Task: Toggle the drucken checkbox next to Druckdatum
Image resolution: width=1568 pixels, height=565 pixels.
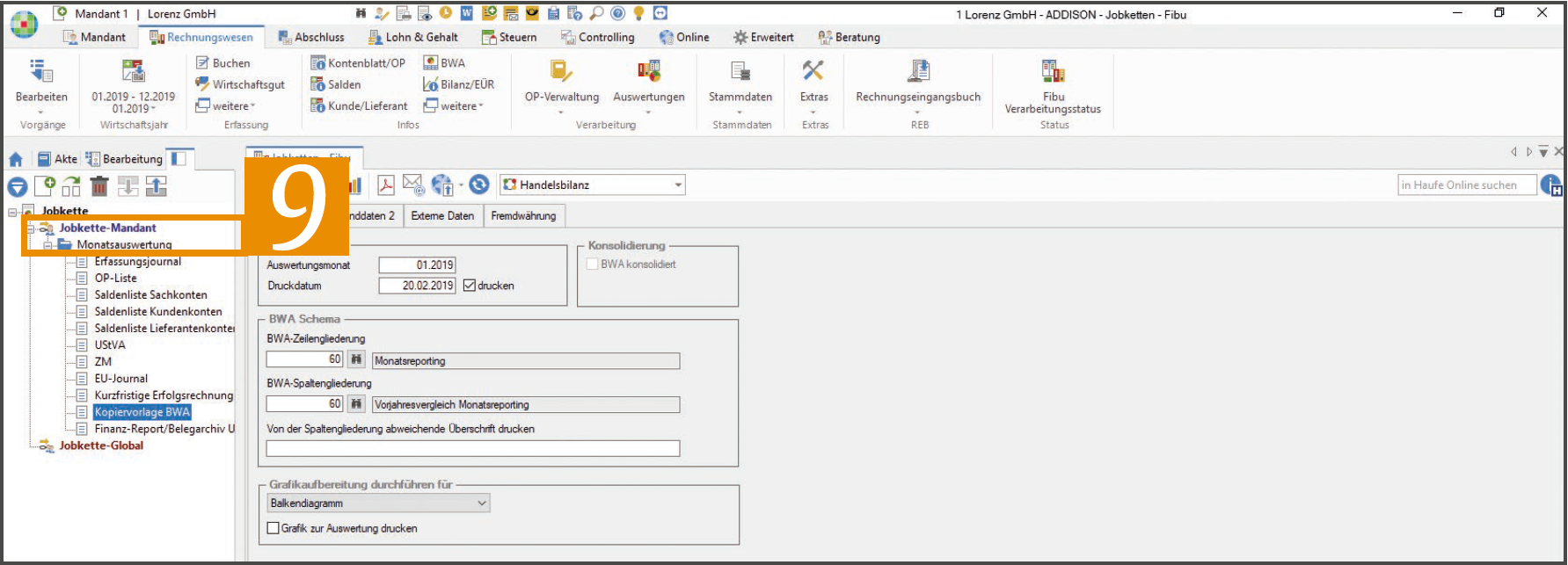Action: [x=470, y=286]
